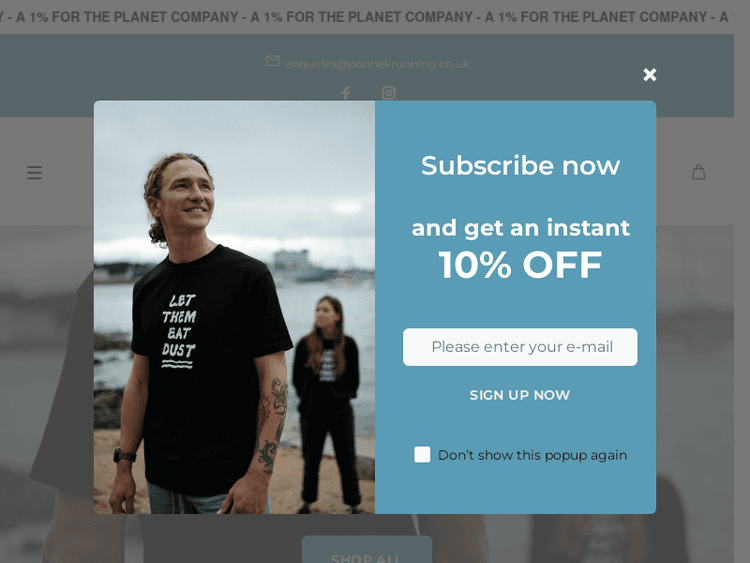Open the shopping bag cart
Image resolution: width=750 pixels, height=563 pixels.
[698, 172]
